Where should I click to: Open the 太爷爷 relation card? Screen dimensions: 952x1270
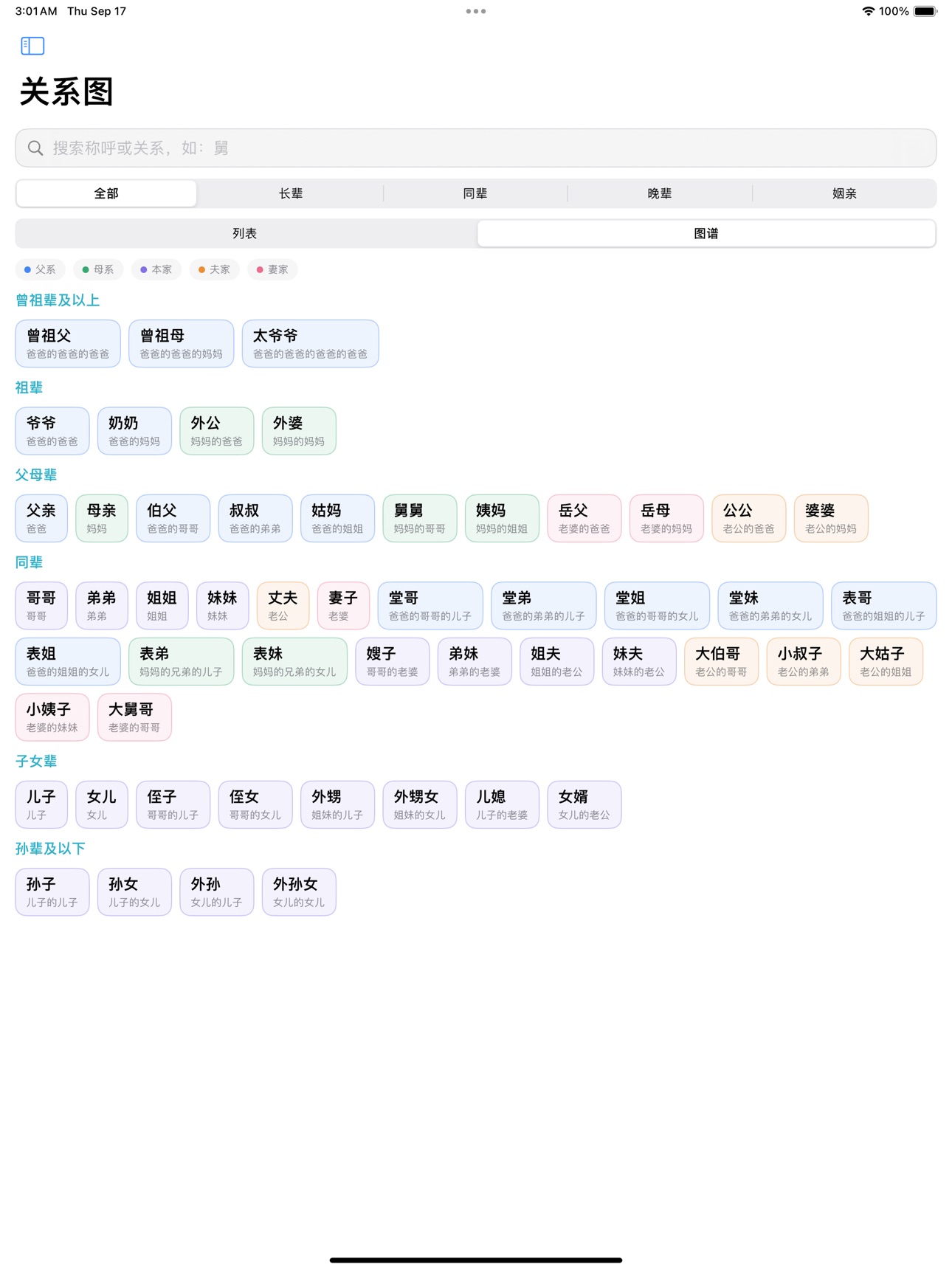[x=311, y=344]
